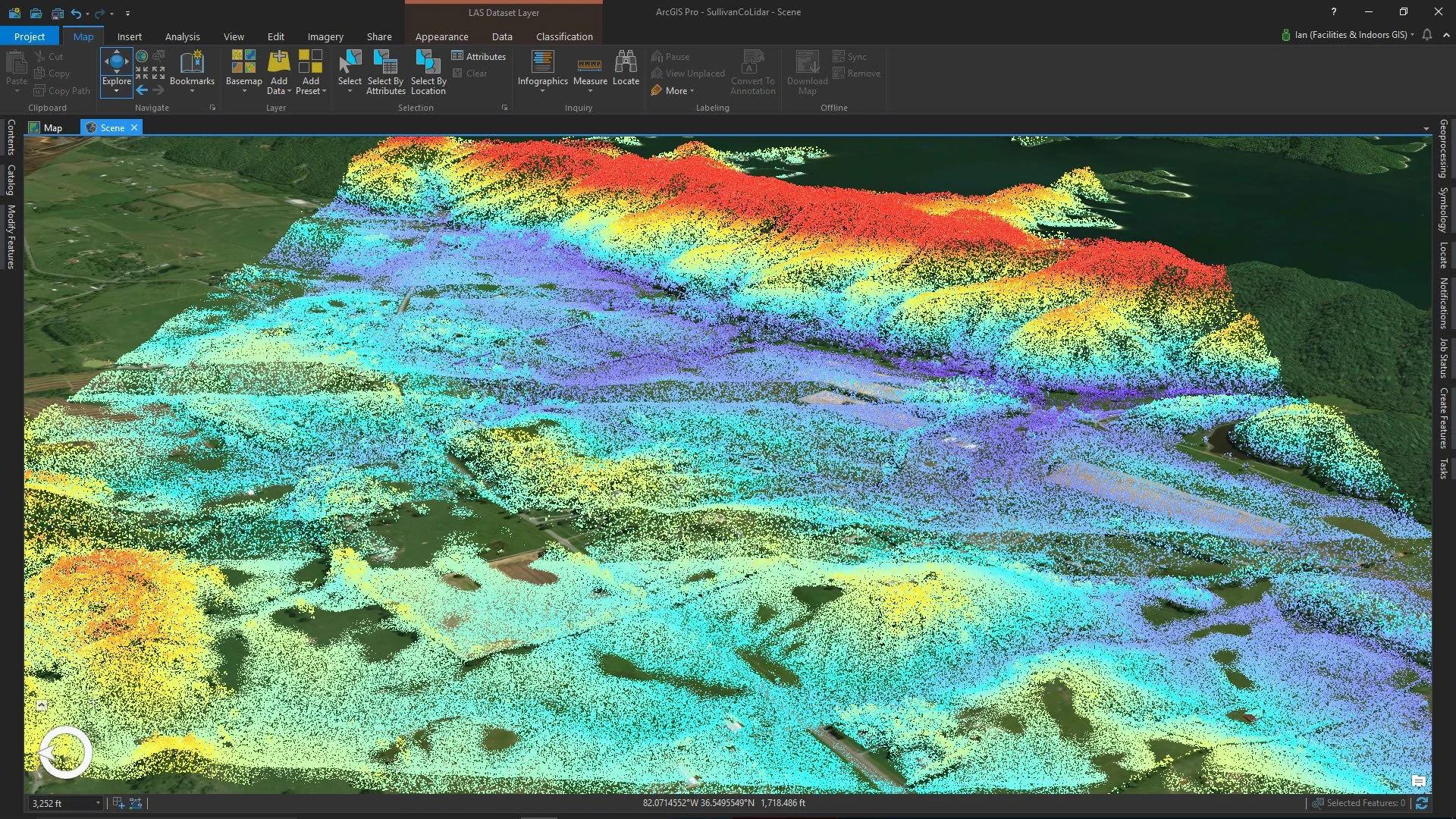Viewport: 1456px width, 819px height.
Task: Open the Appearance ribbon tab
Action: pos(441,36)
